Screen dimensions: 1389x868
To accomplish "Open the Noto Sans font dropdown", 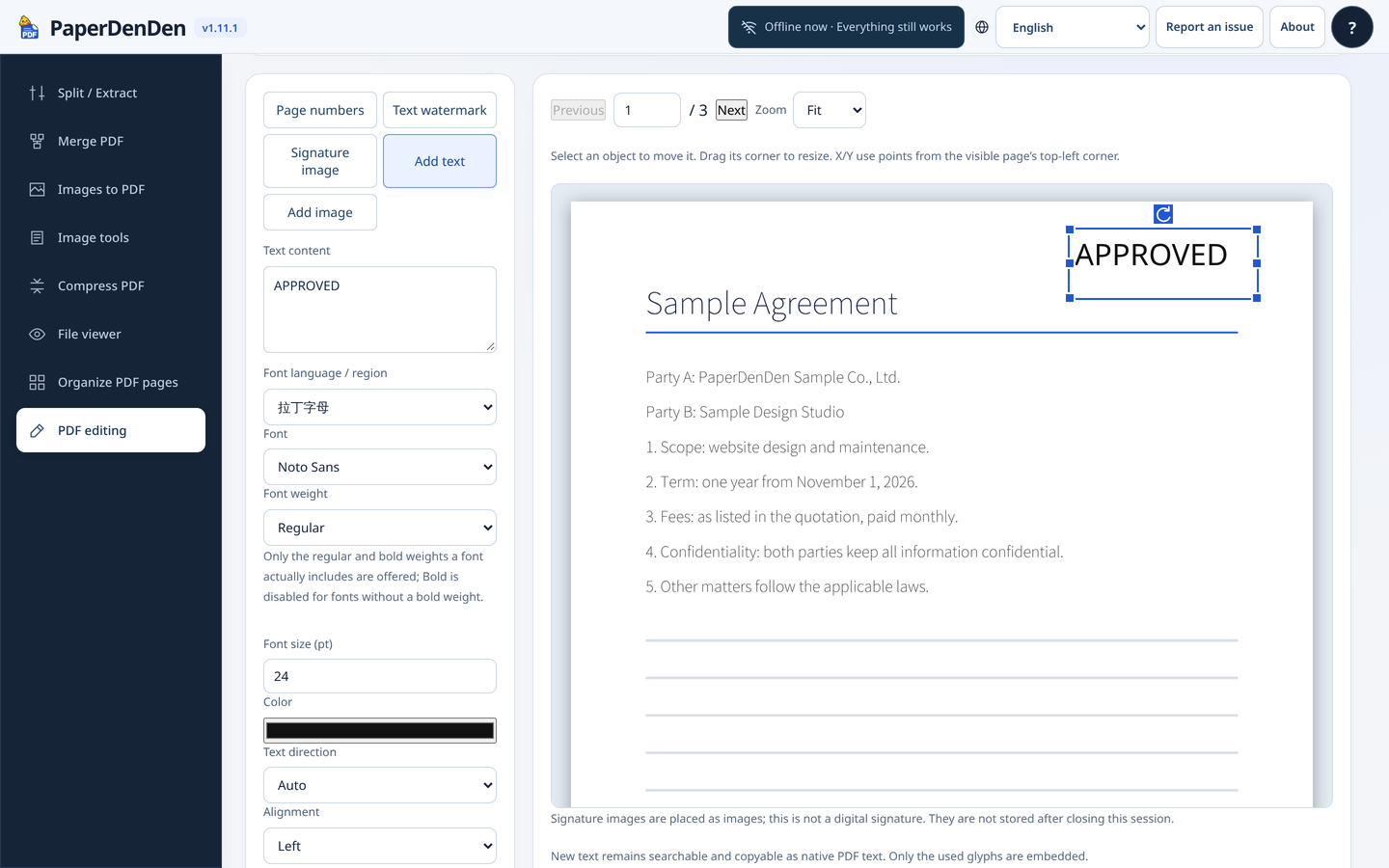I will [380, 467].
